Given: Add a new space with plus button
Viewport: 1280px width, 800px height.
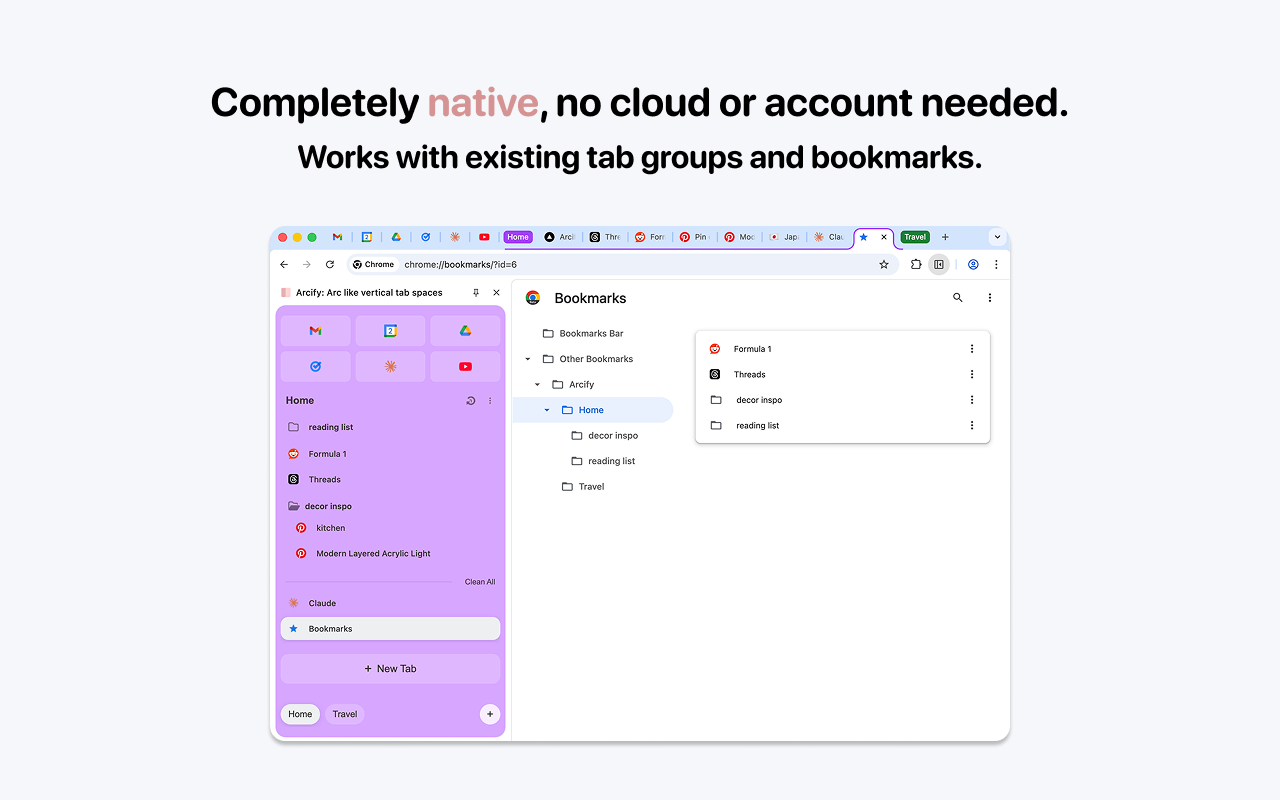Looking at the screenshot, I should (489, 714).
